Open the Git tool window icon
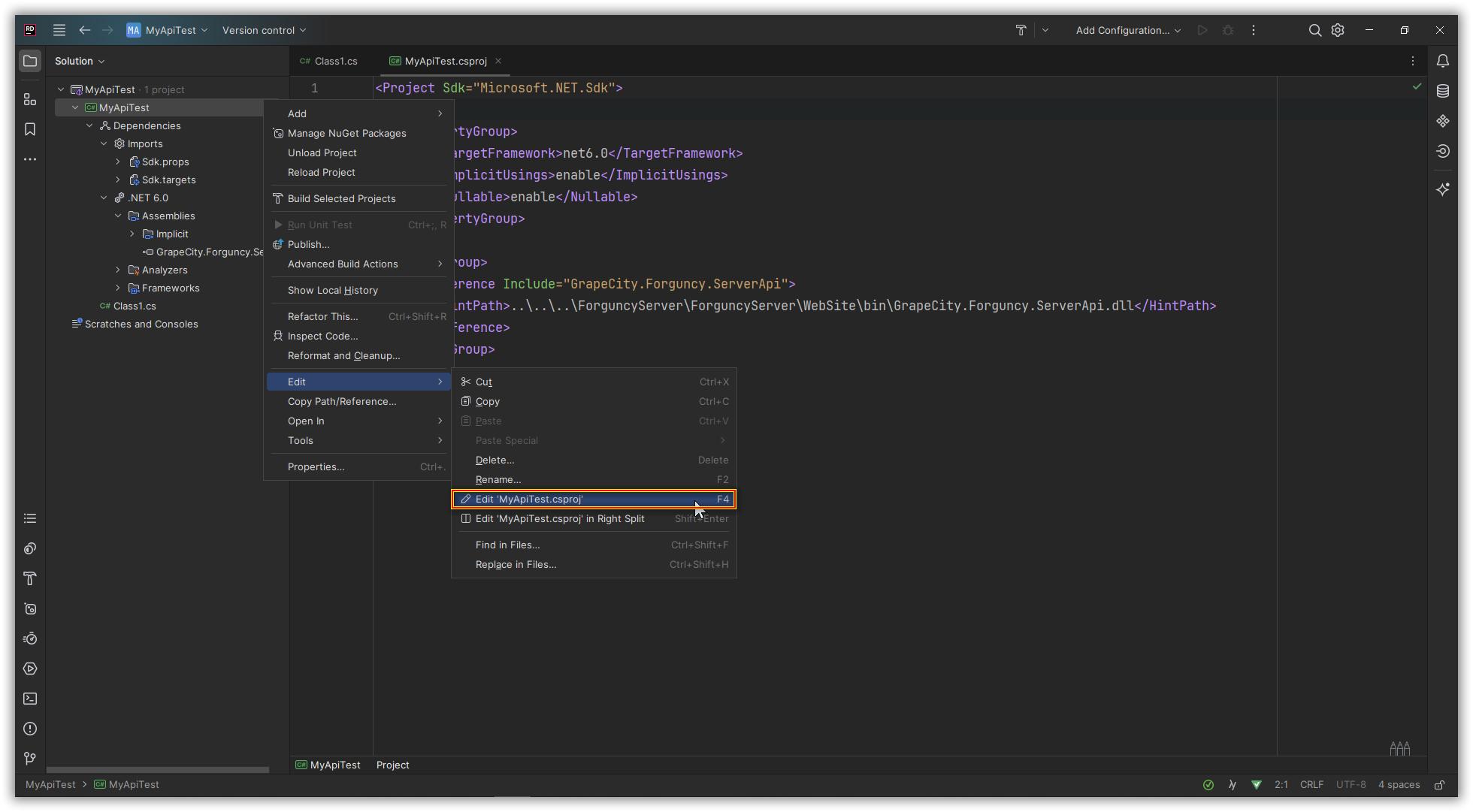Screen dimensions: 1473x812 30,759
